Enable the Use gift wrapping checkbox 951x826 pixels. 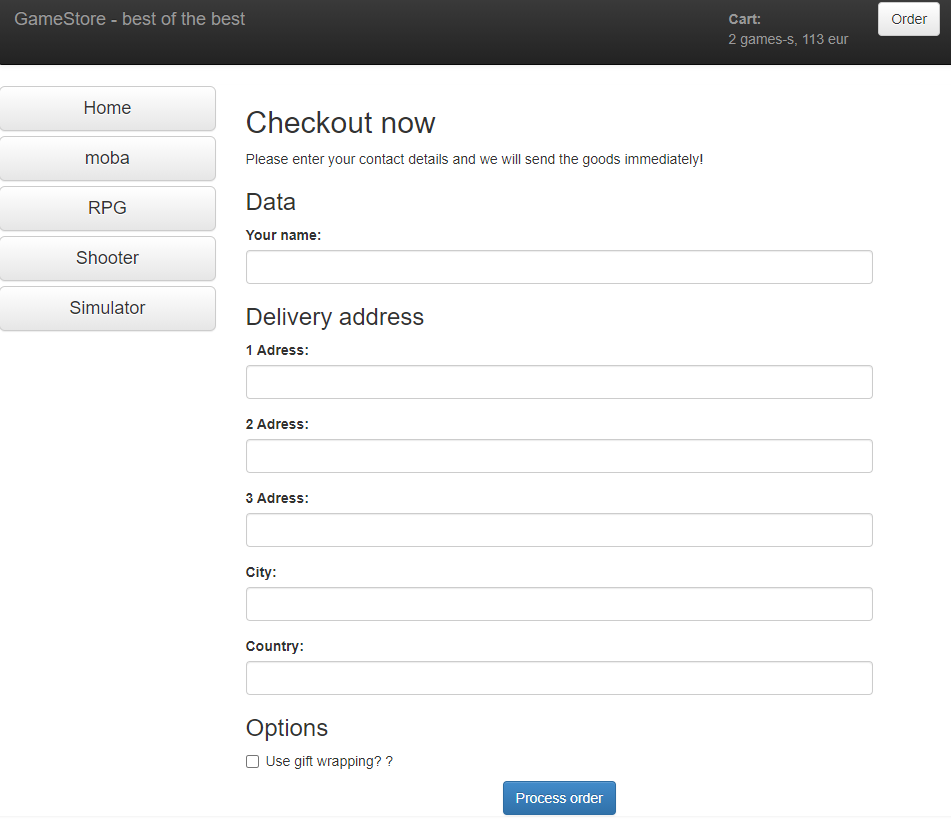click(252, 762)
